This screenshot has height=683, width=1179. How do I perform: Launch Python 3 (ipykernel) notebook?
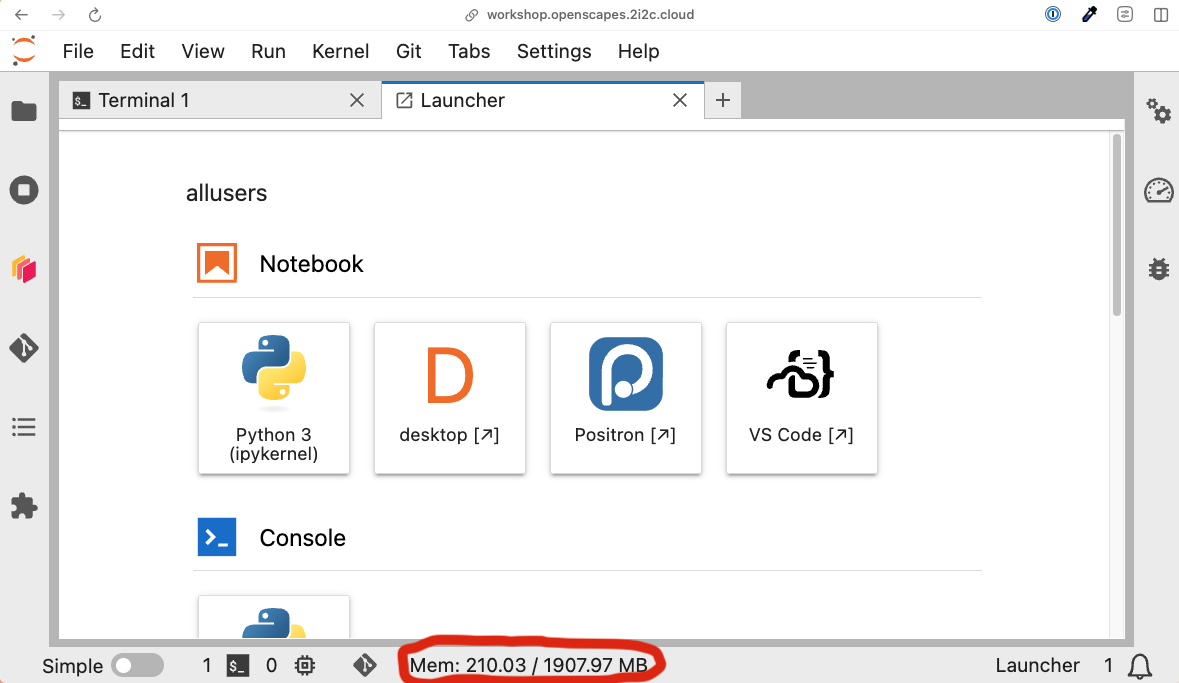click(274, 398)
